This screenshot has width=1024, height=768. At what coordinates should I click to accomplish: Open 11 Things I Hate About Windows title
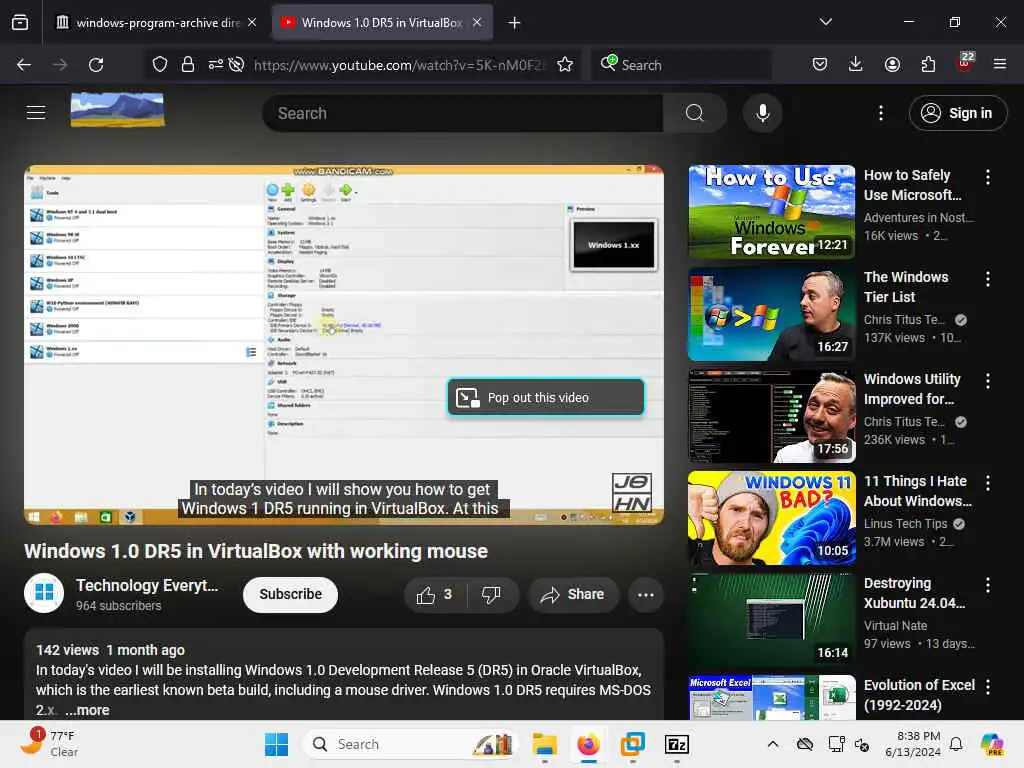pos(918,490)
